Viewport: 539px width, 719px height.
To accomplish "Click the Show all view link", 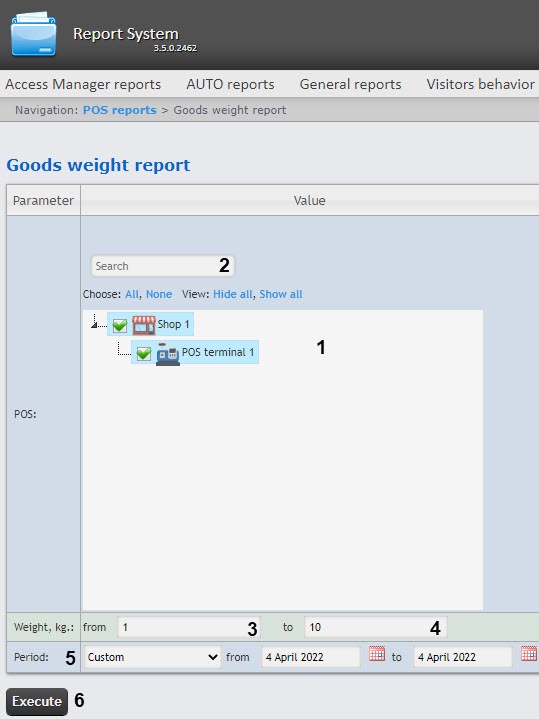I will [281, 294].
